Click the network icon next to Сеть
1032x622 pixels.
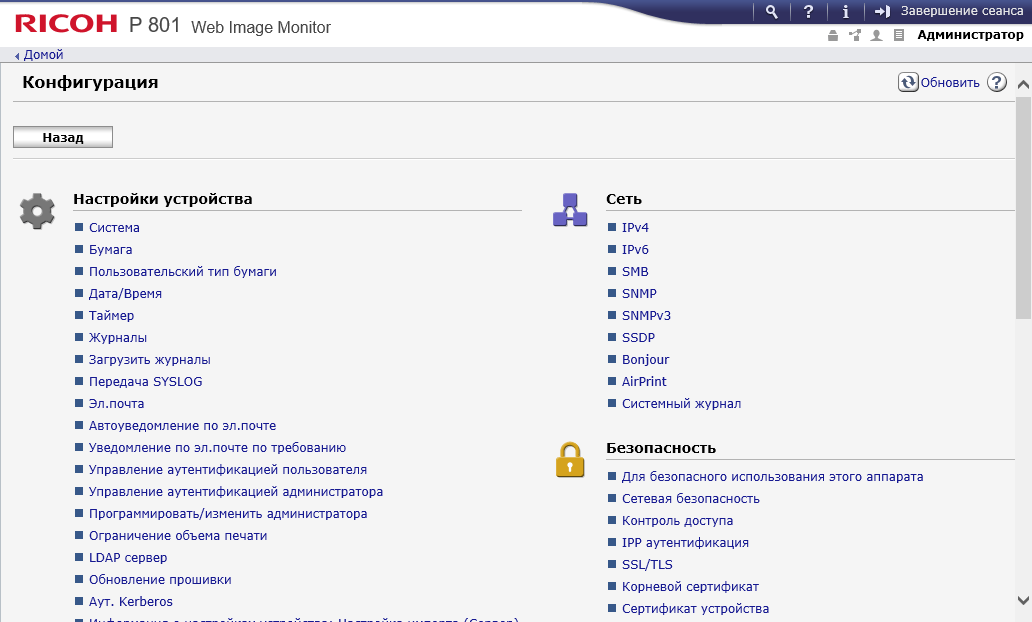tap(570, 210)
